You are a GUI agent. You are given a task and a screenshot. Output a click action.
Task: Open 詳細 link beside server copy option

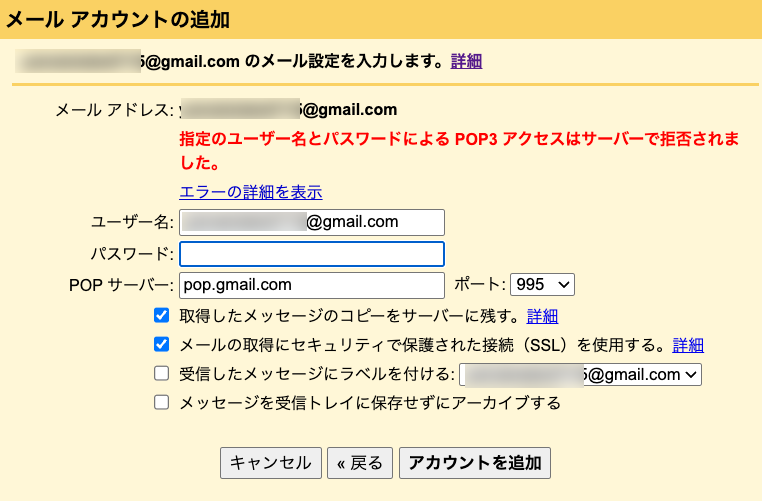coord(542,316)
